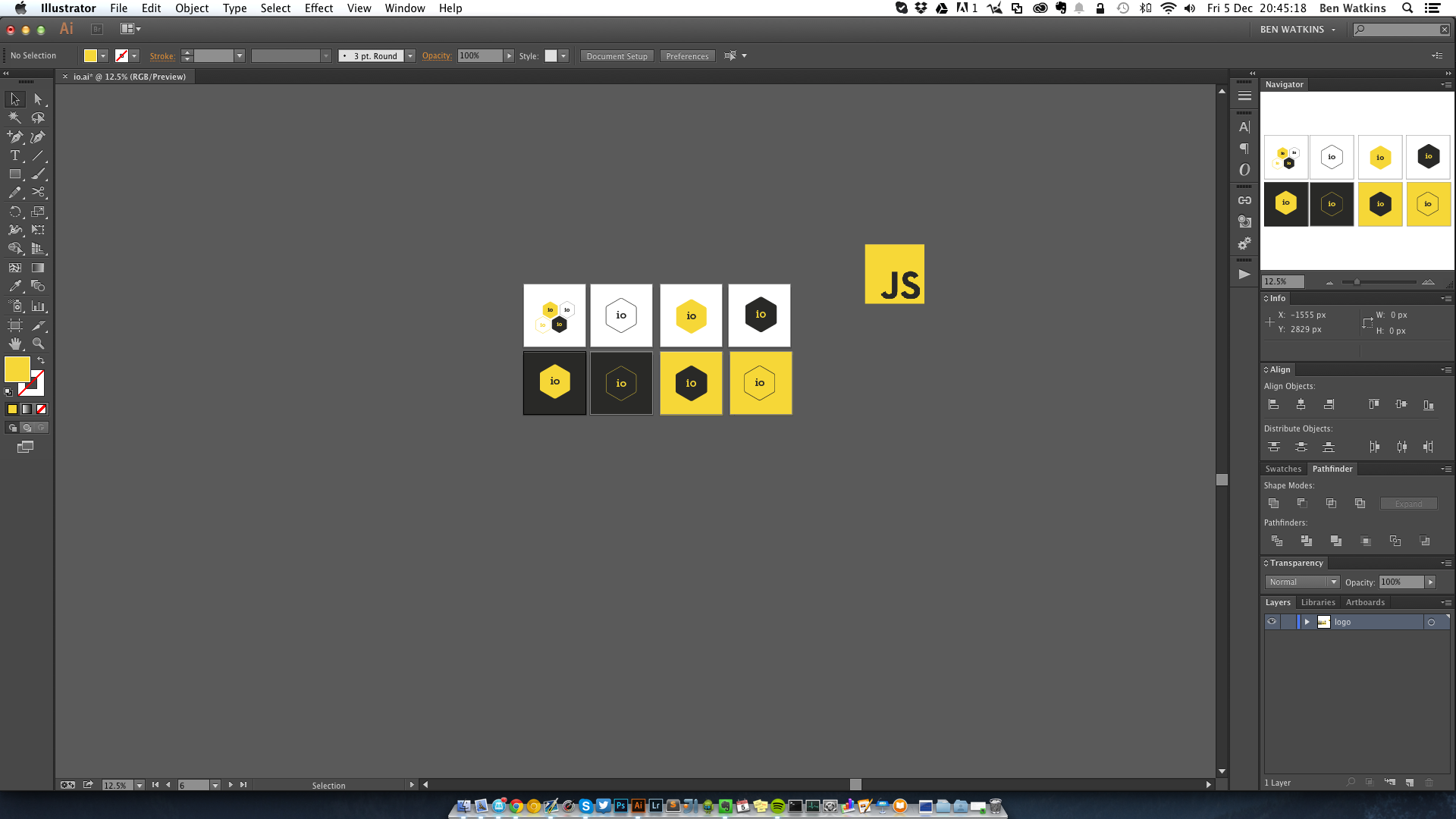The height and width of the screenshot is (819, 1456).
Task: Click the Document Setup button
Action: click(617, 56)
